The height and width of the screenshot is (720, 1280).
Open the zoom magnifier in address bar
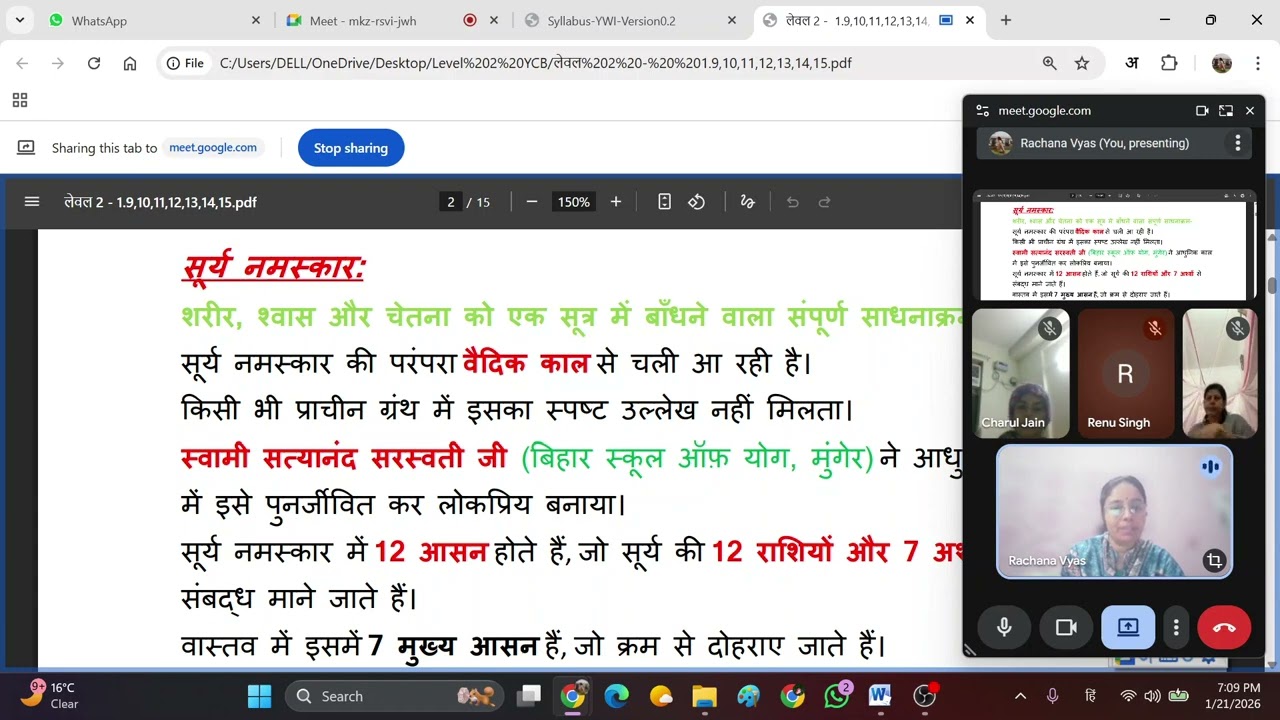[1050, 63]
